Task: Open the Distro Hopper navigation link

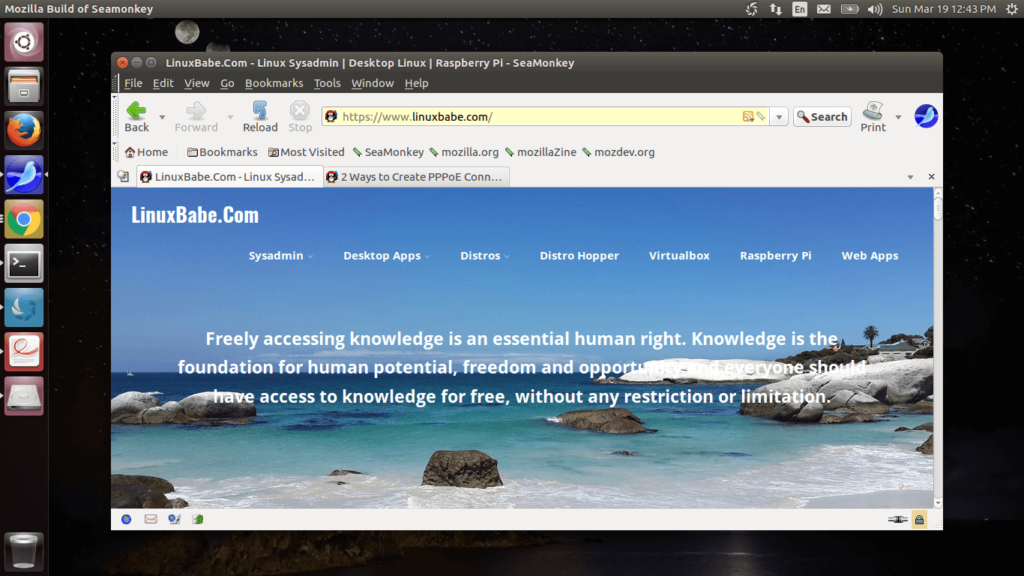Action: [579, 255]
